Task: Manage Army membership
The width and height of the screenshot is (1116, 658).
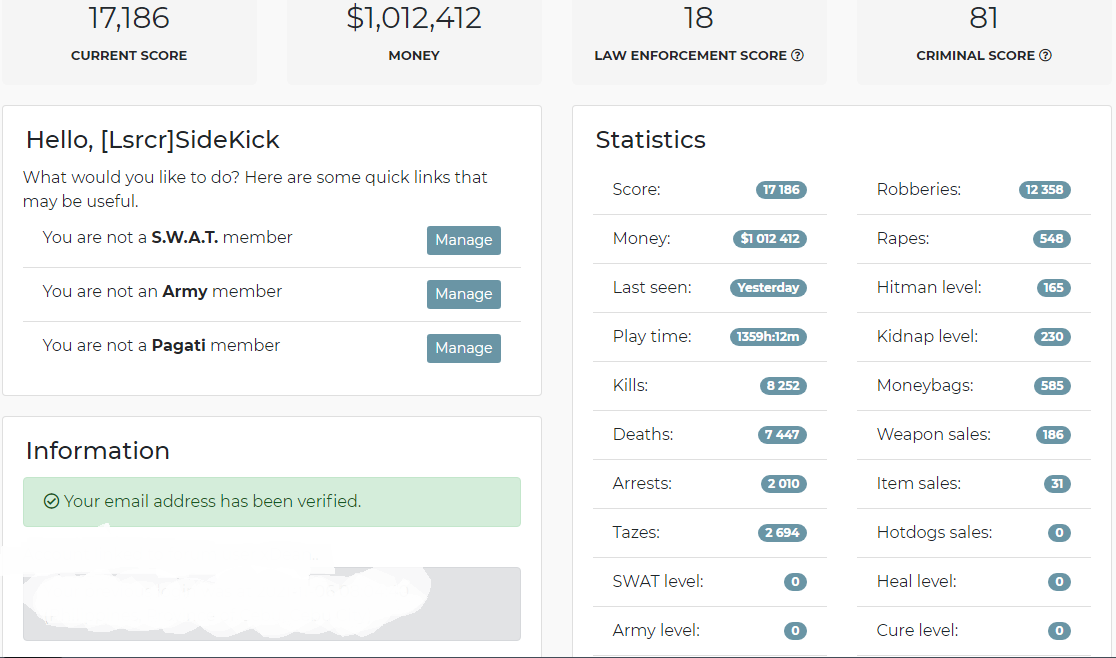Action: [x=463, y=294]
